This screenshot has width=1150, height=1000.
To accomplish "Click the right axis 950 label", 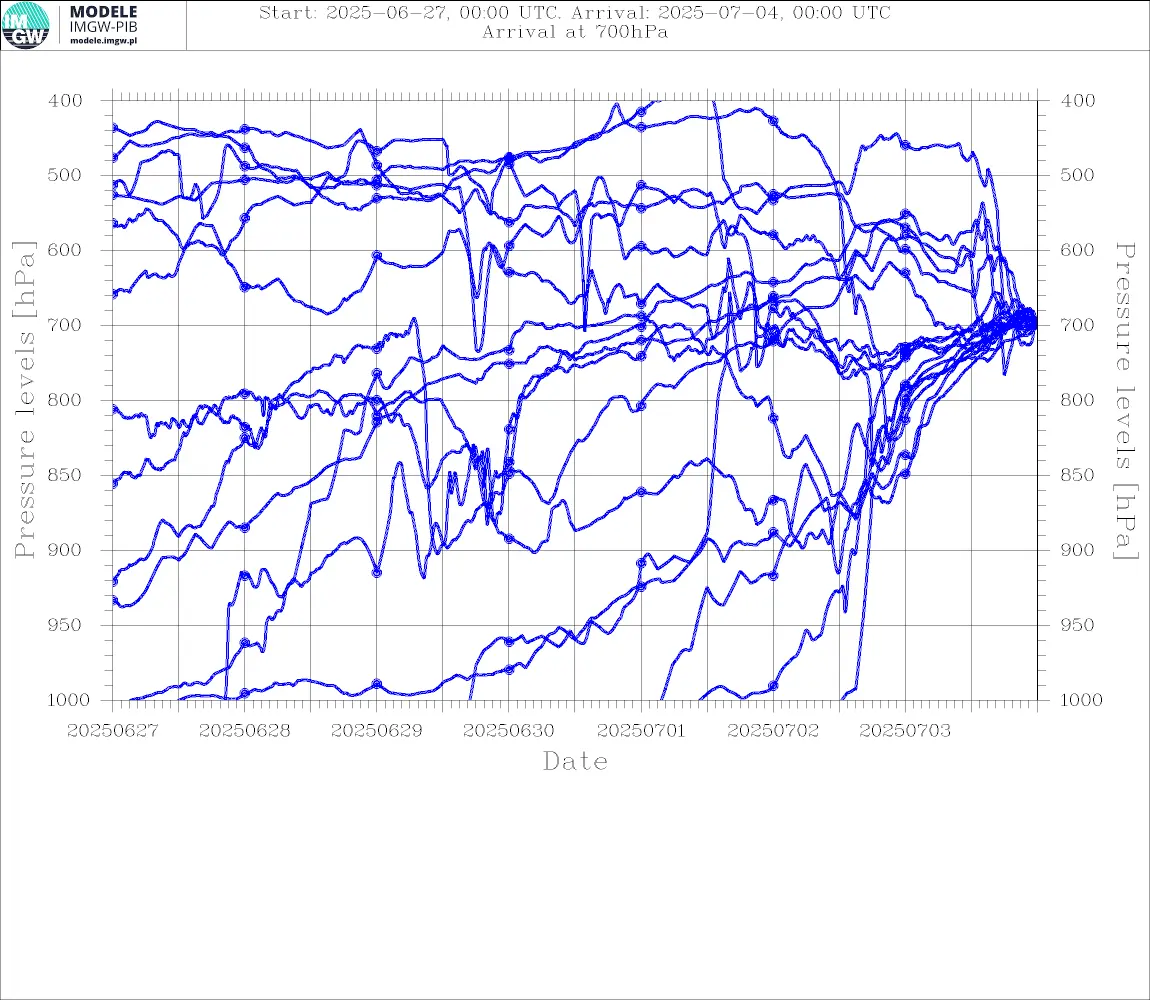I will pyautogui.click(x=1078, y=625).
